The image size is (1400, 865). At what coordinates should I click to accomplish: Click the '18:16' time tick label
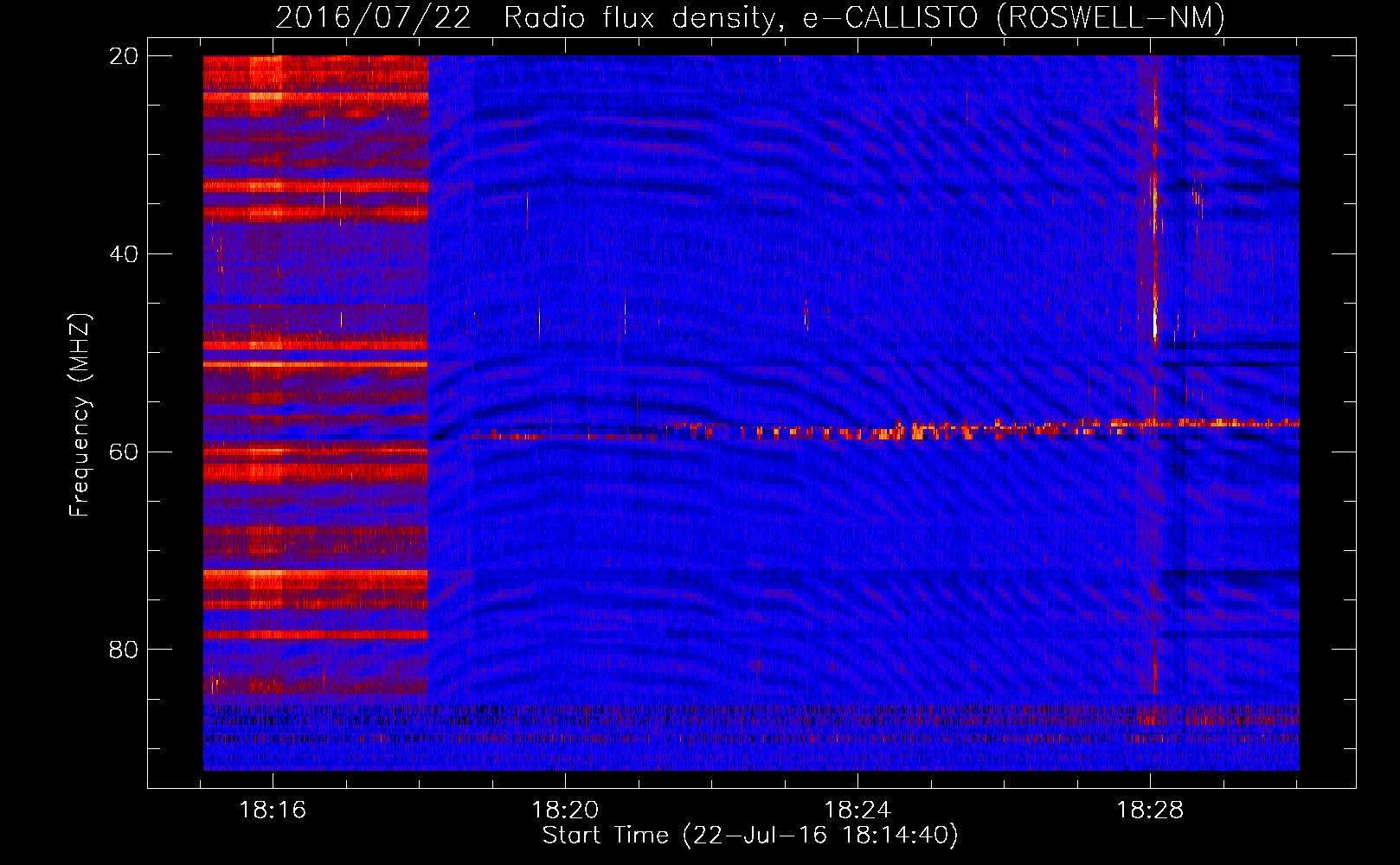click(273, 811)
